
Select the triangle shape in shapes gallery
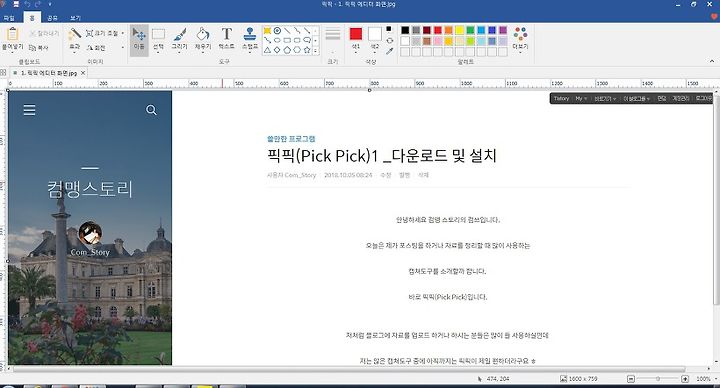tap(267, 50)
